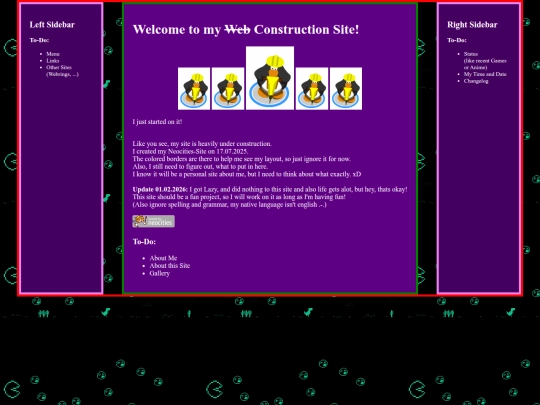
Task: Select 'About Me' in main To-Do list
Action: [x=163, y=258]
